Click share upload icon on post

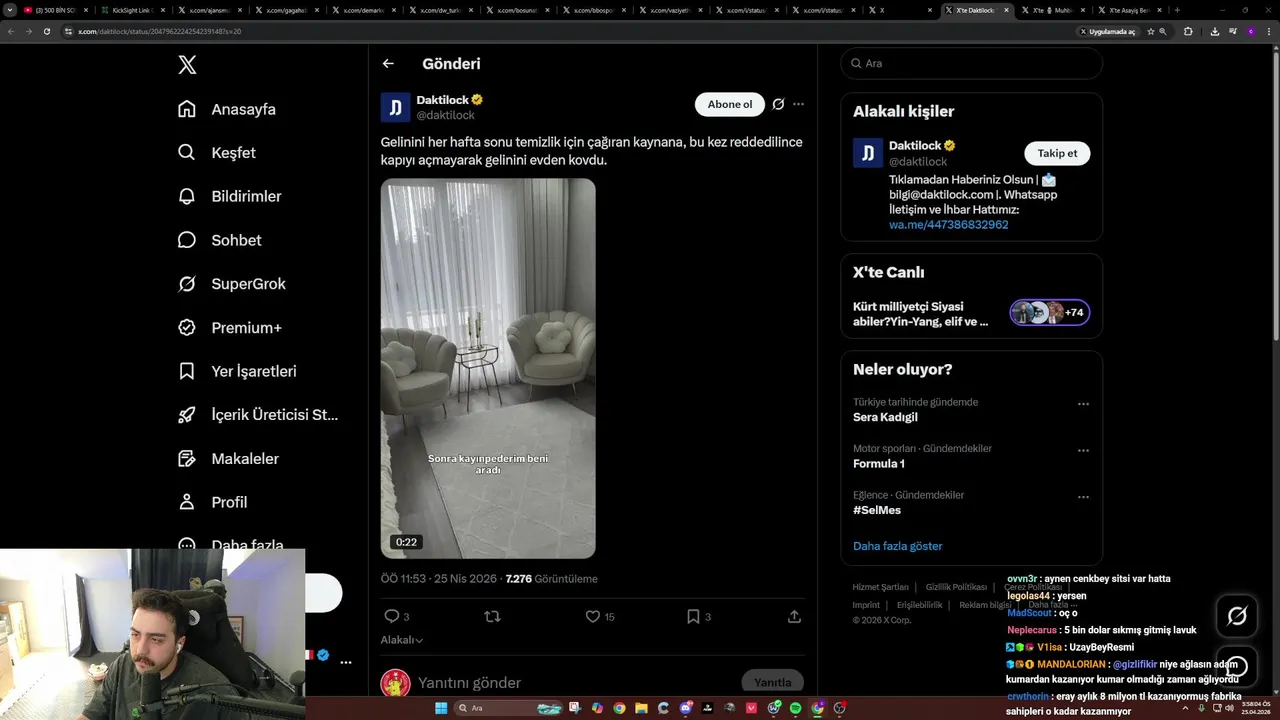(794, 617)
